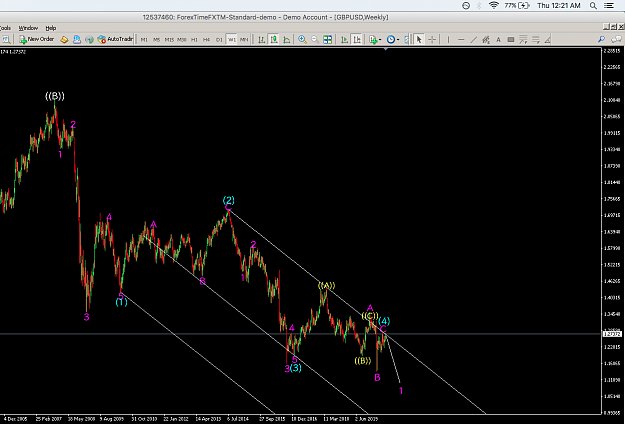Open macOS Notification Center icon

(x=609, y=6)
